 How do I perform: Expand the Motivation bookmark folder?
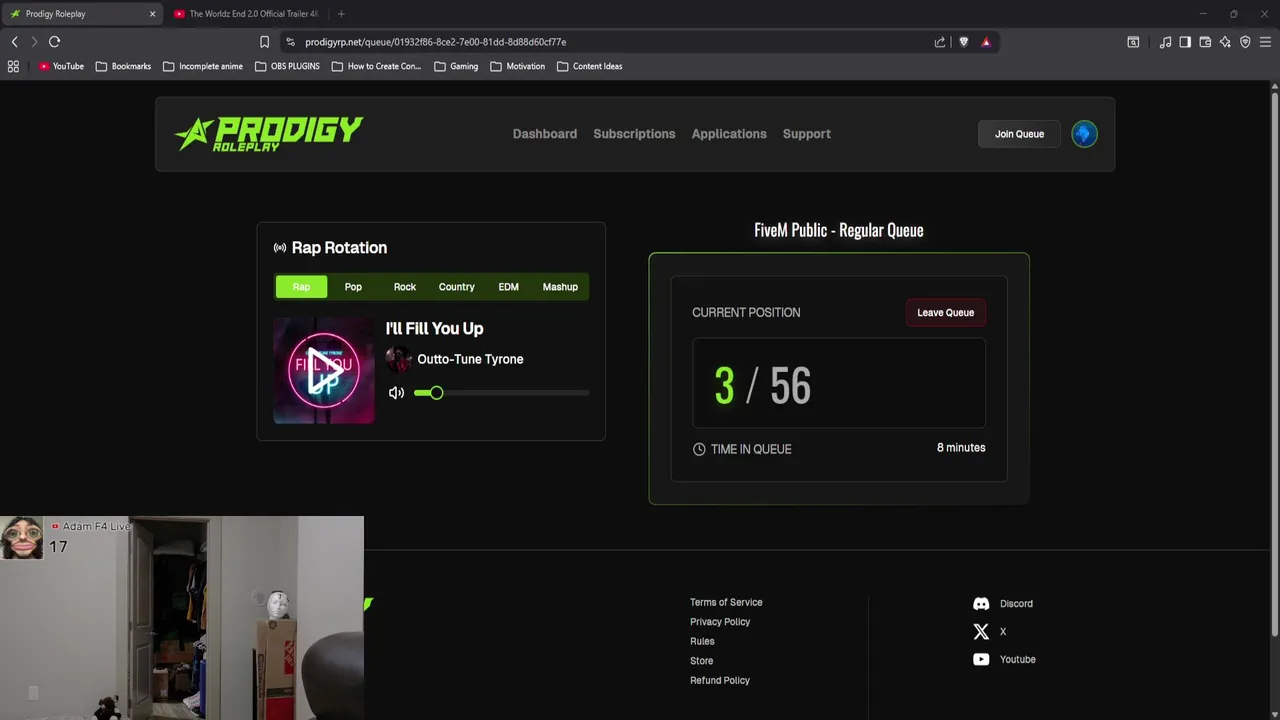[518, 66]
